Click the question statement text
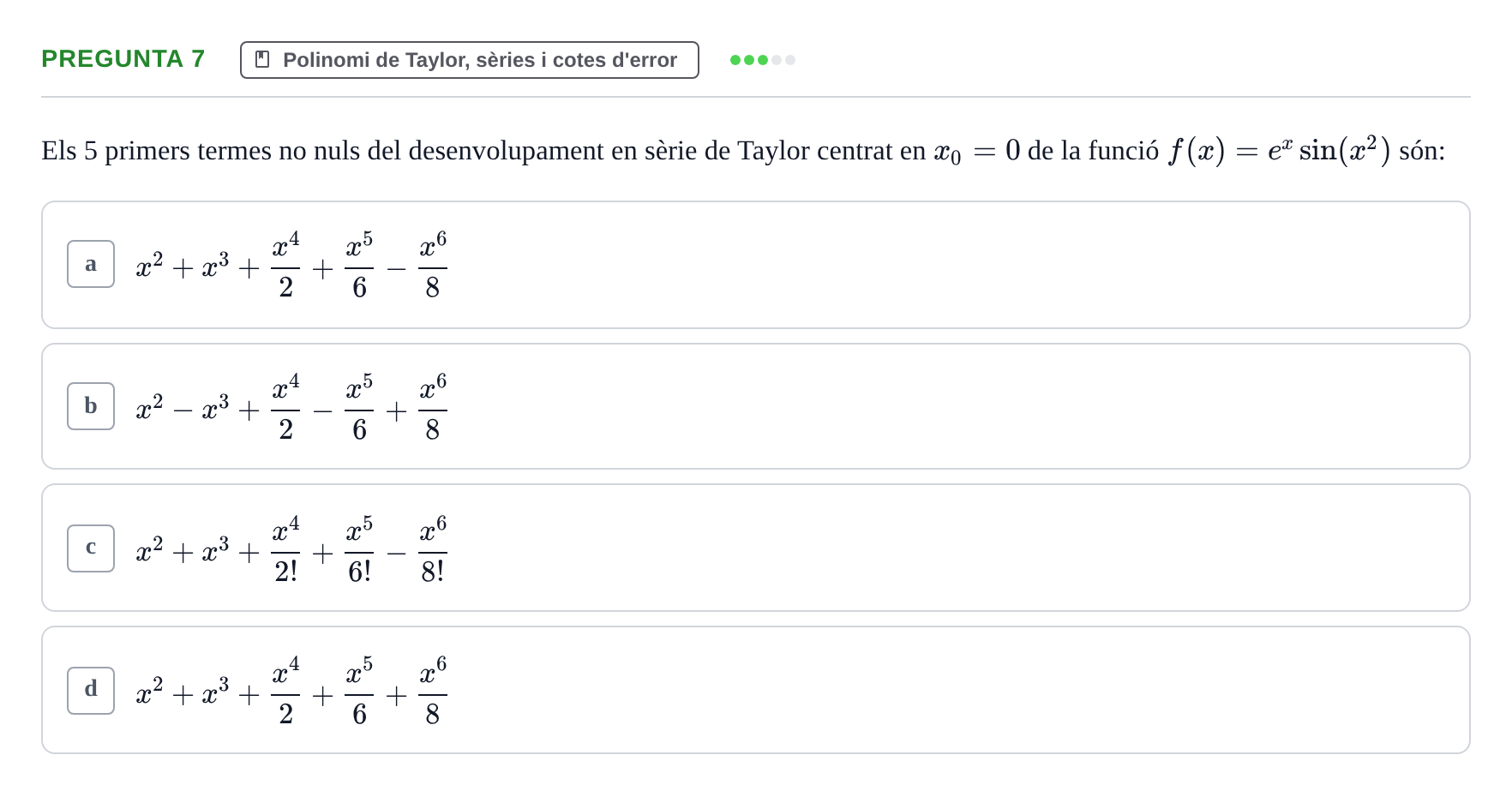Screen dimensions: 1512x797 point(743,151)
